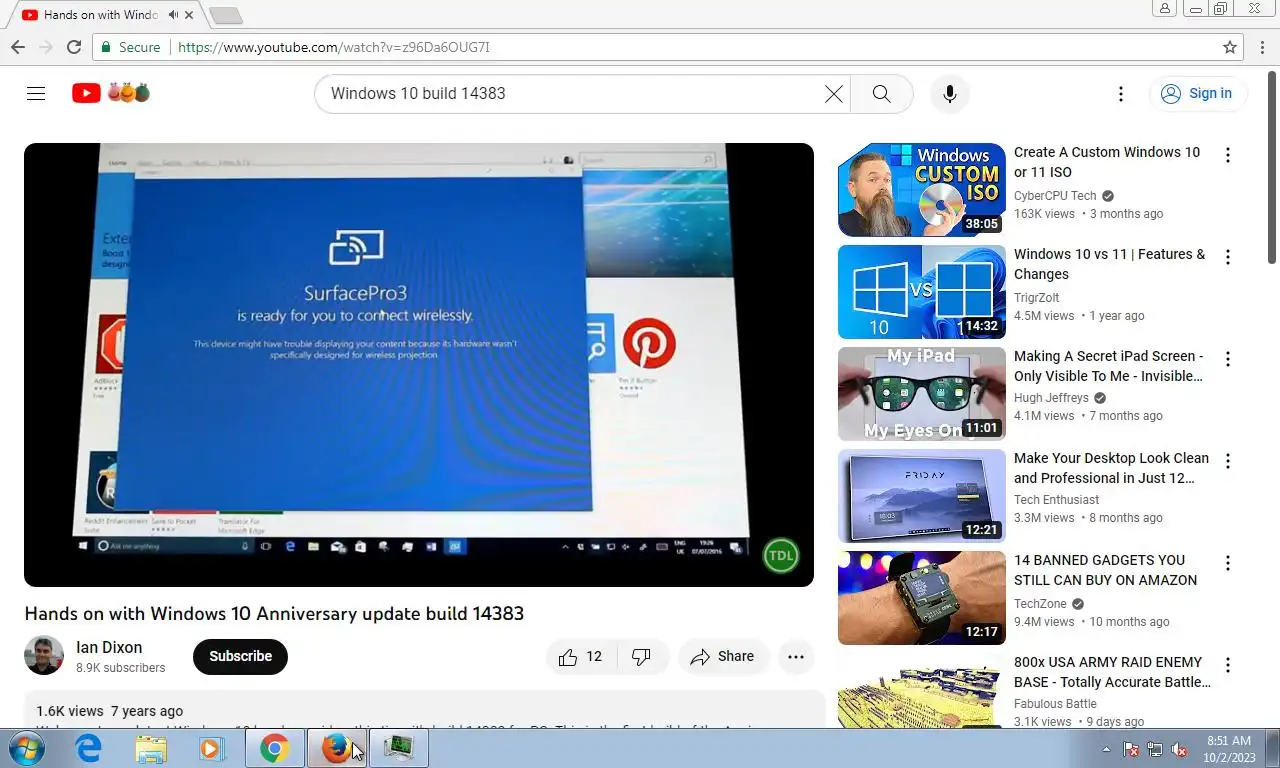This screenshot has height=768, width=1280.
Task: Click the tray volume muted icon
Action: tap(1180, 749)
